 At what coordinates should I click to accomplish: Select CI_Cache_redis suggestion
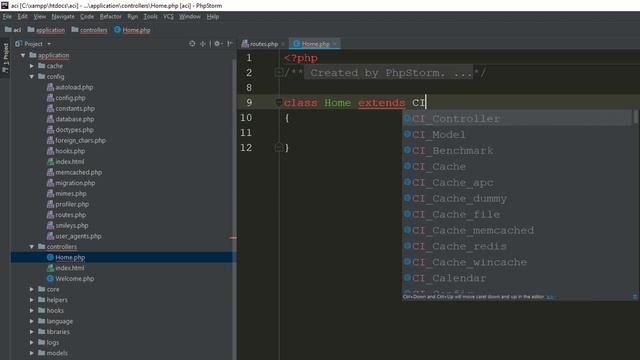[x=517, y=246]
